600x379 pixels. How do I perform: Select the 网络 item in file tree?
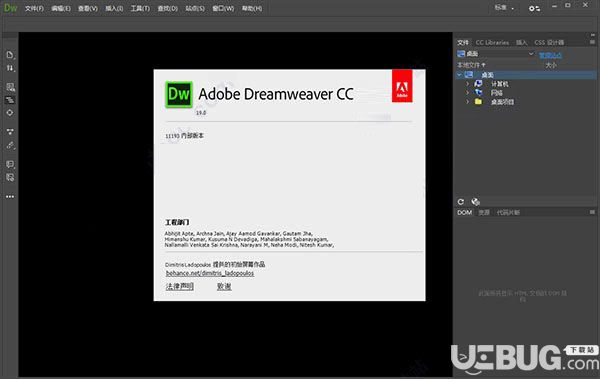(496, 93)
